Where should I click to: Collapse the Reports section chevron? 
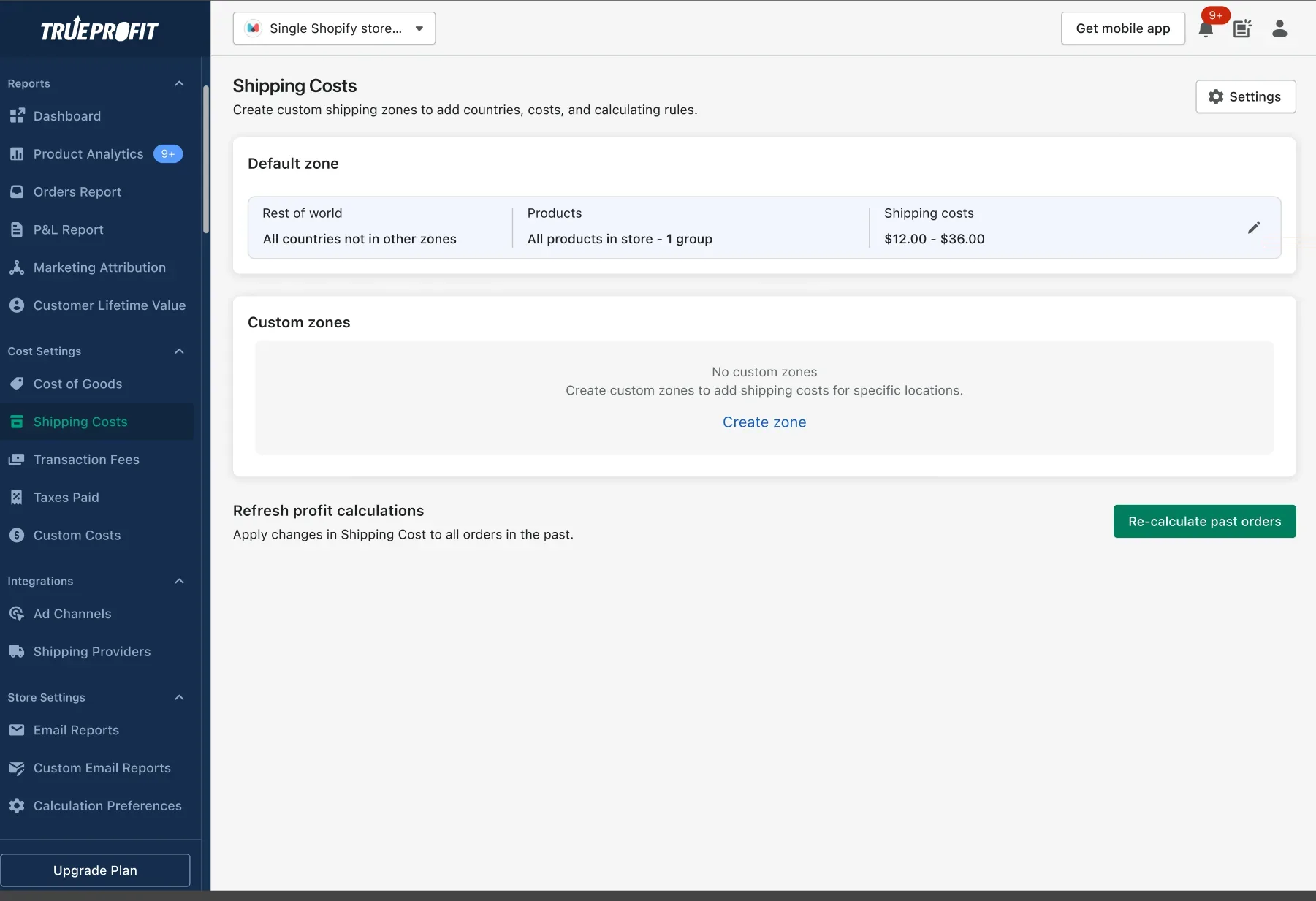click(179, 83)
